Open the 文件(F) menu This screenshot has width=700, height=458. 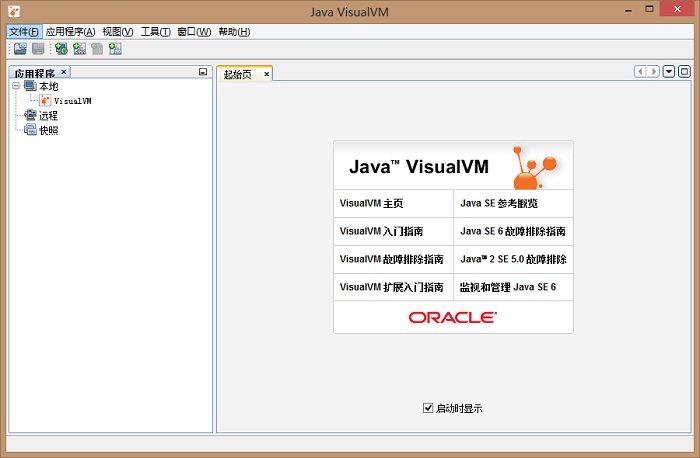24,32
